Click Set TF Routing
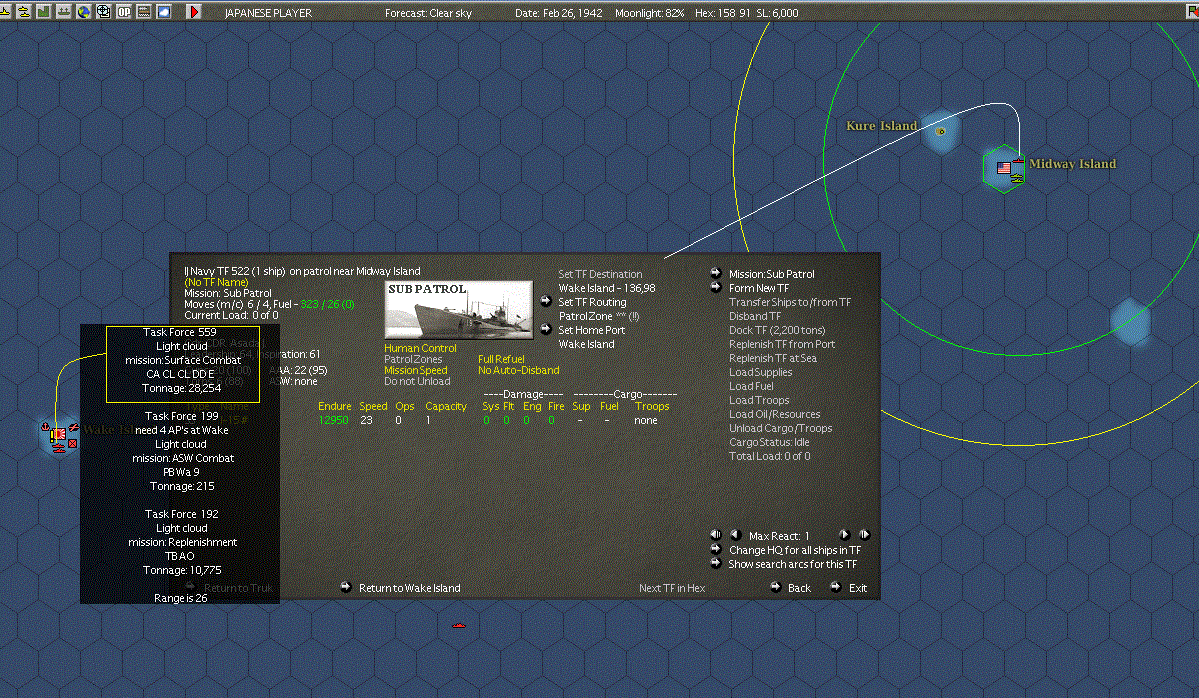 coord(592,302)
